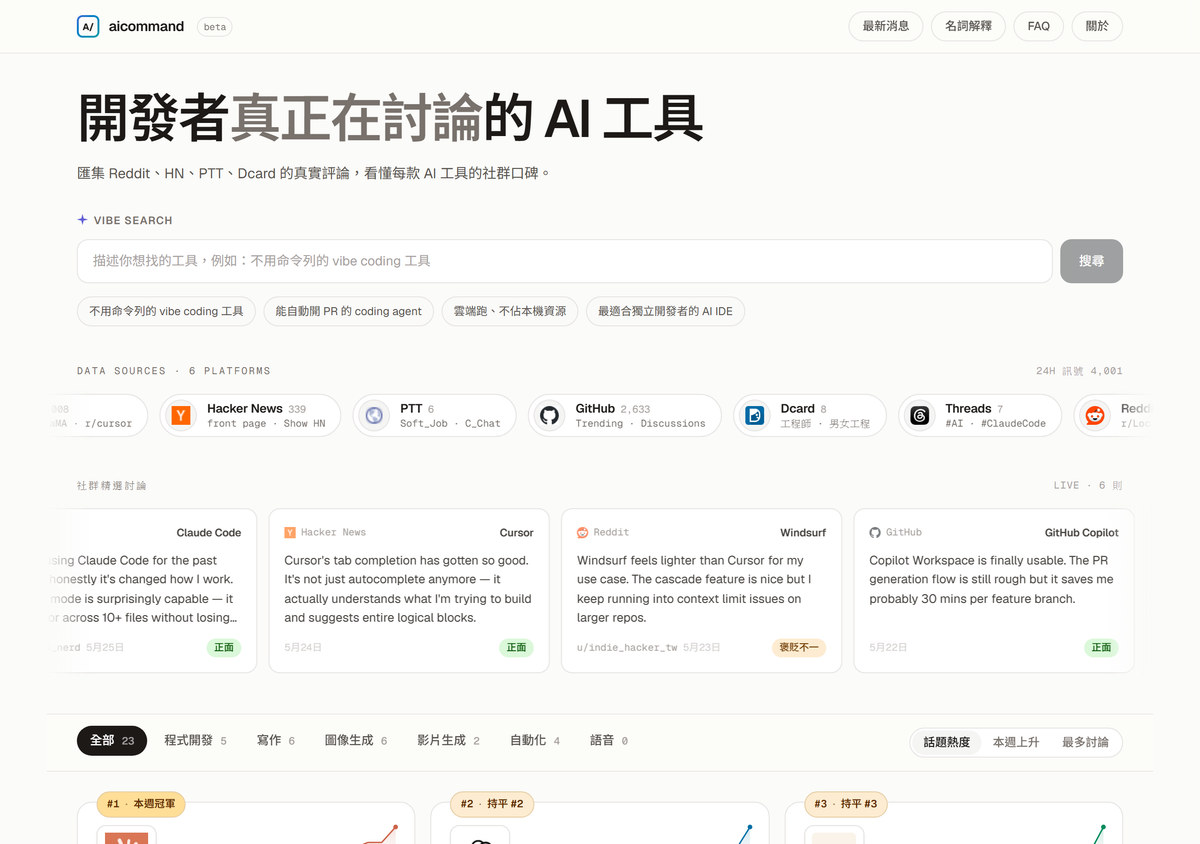This screenshot has width=1200, height=844.
Task: Click 正面 badge on GitHub Copilot card
Action: coord(1101,647)
